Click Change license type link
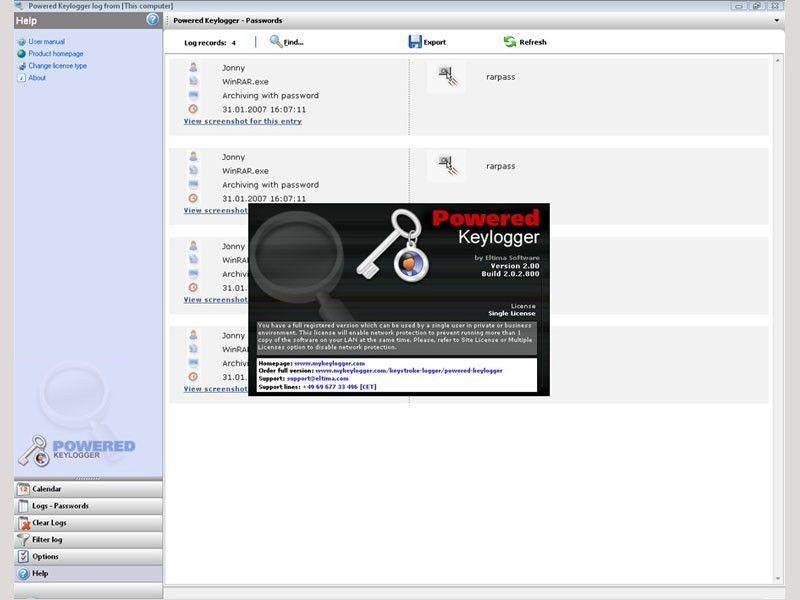800x600 pixels. point(58,66)
